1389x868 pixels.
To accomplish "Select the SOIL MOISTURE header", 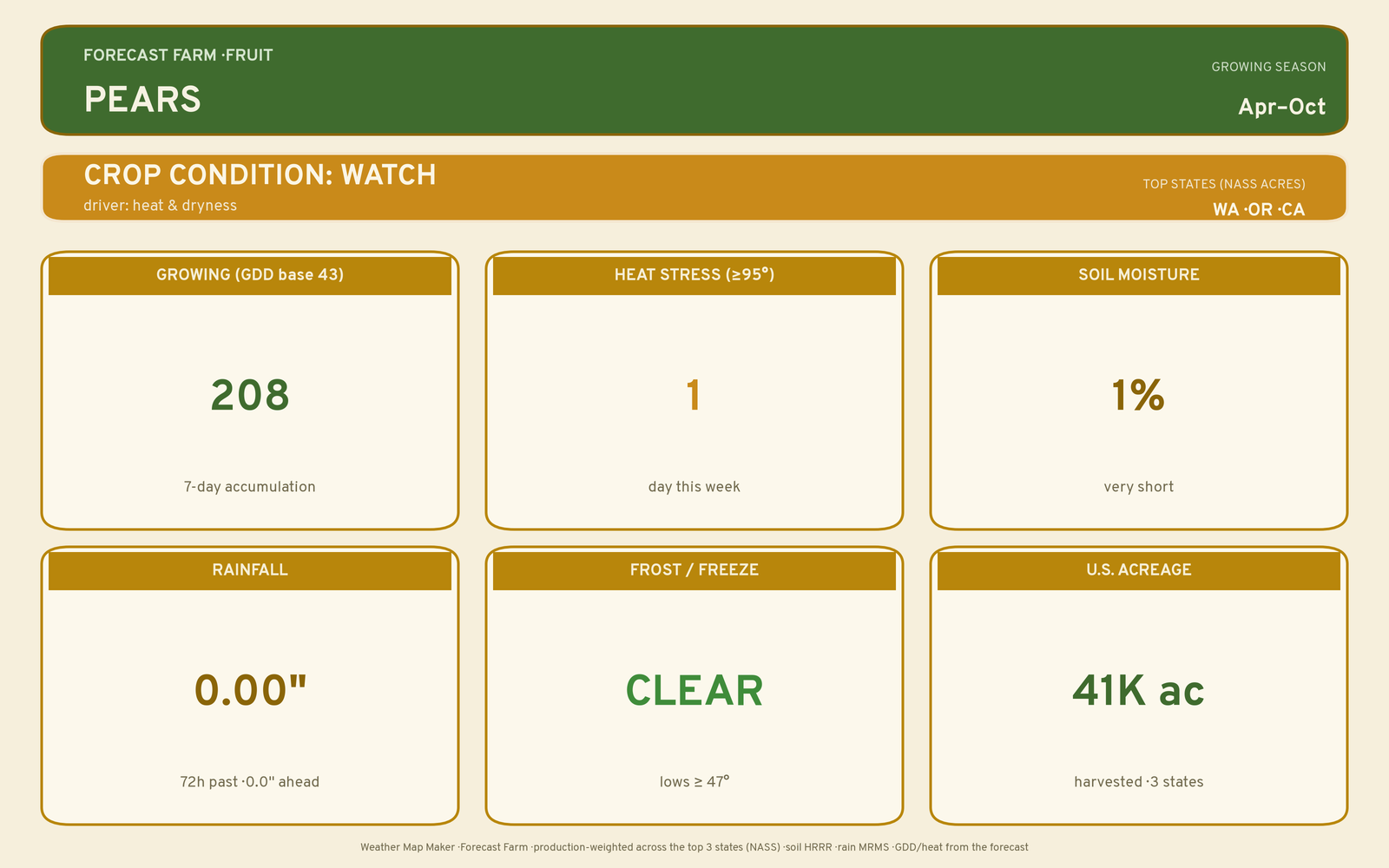I will [1139, 275].
